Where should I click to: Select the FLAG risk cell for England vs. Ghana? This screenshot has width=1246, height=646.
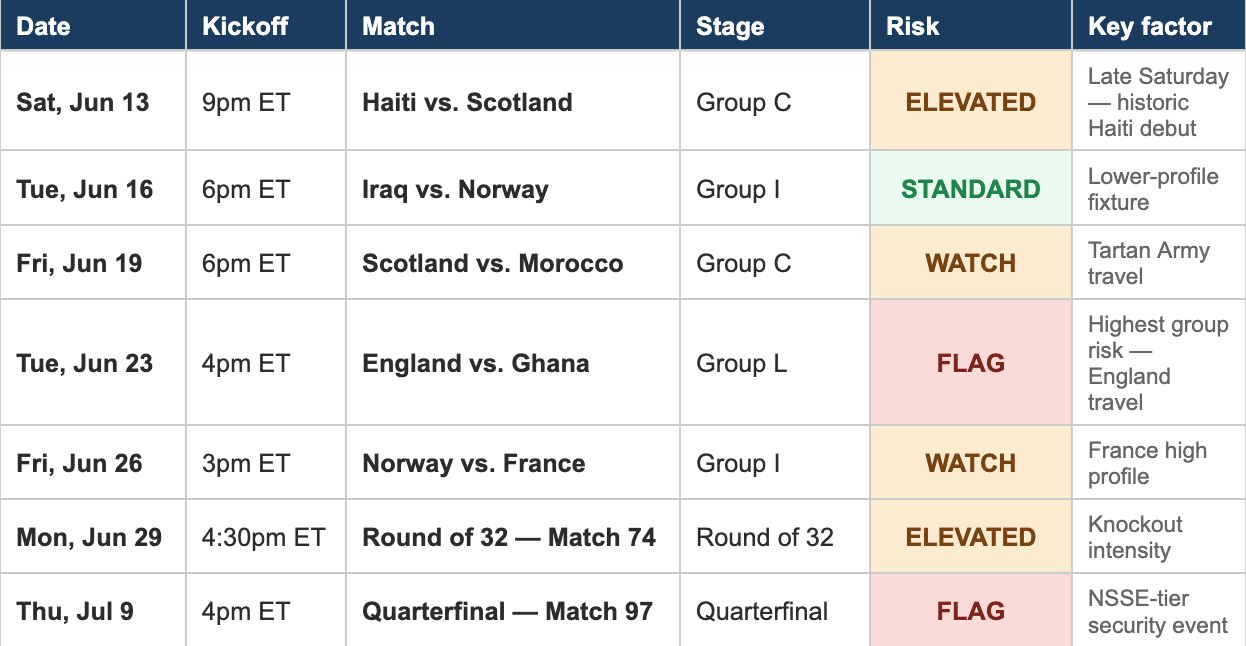coord(971,363)
